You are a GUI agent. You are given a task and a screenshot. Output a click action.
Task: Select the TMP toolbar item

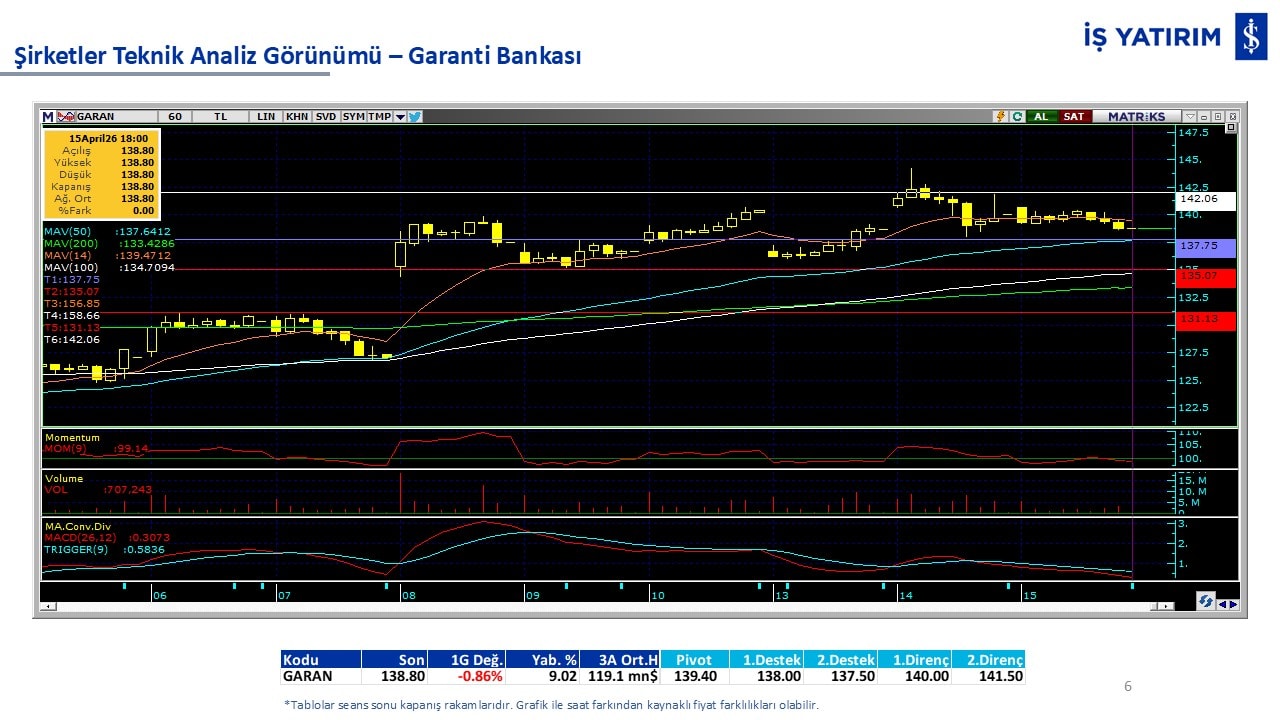(x=379, y=116)
